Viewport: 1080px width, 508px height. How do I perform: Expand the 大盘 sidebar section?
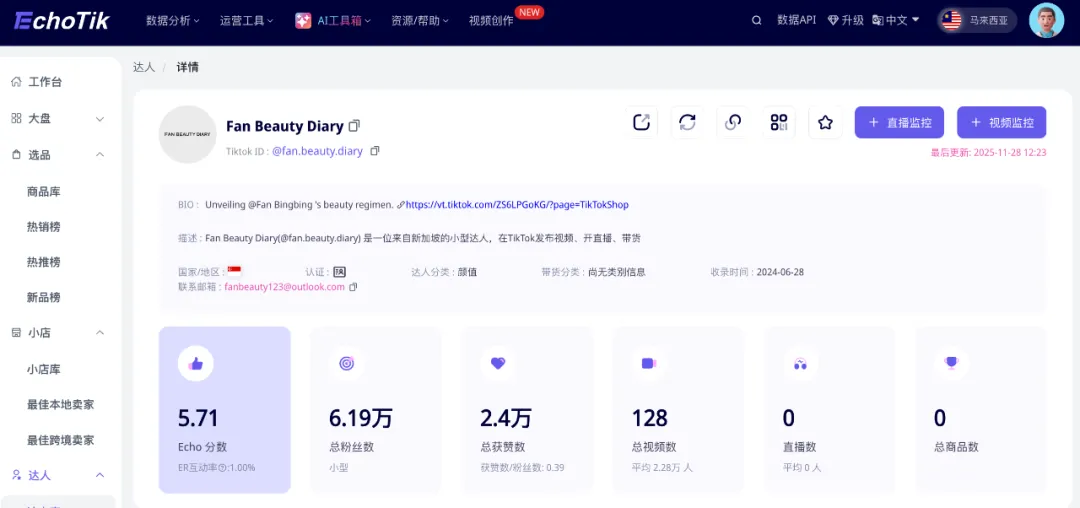coord(100,119)
